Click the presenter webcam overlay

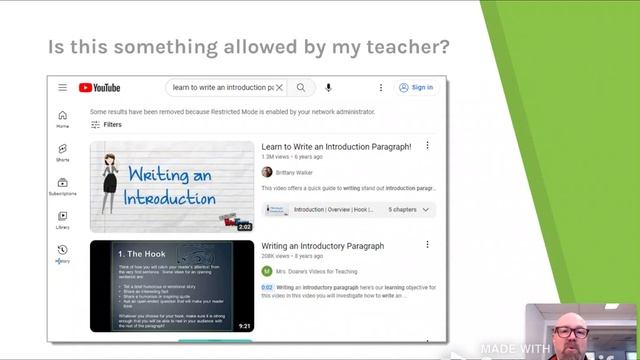(581, 331)
